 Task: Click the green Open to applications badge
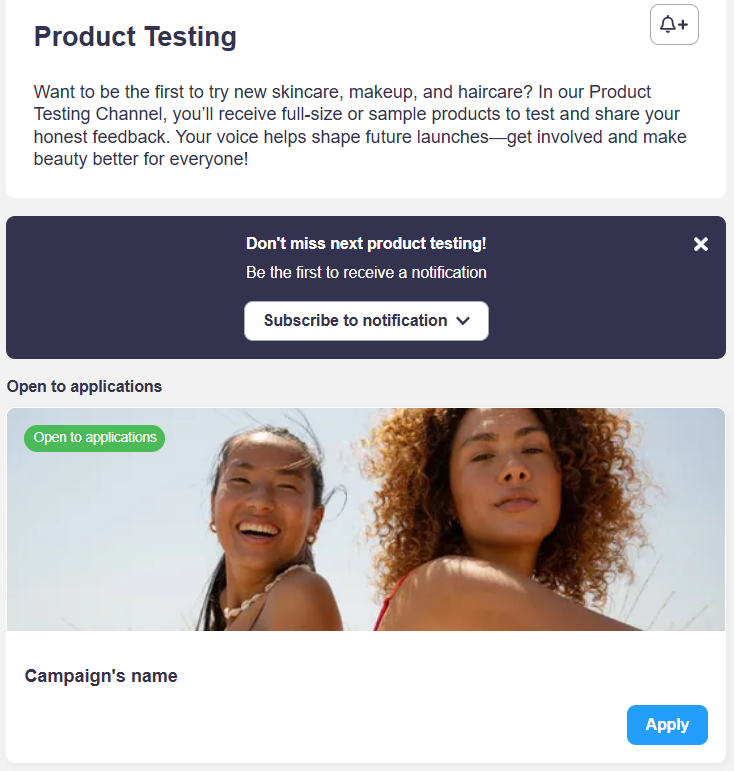95,438
